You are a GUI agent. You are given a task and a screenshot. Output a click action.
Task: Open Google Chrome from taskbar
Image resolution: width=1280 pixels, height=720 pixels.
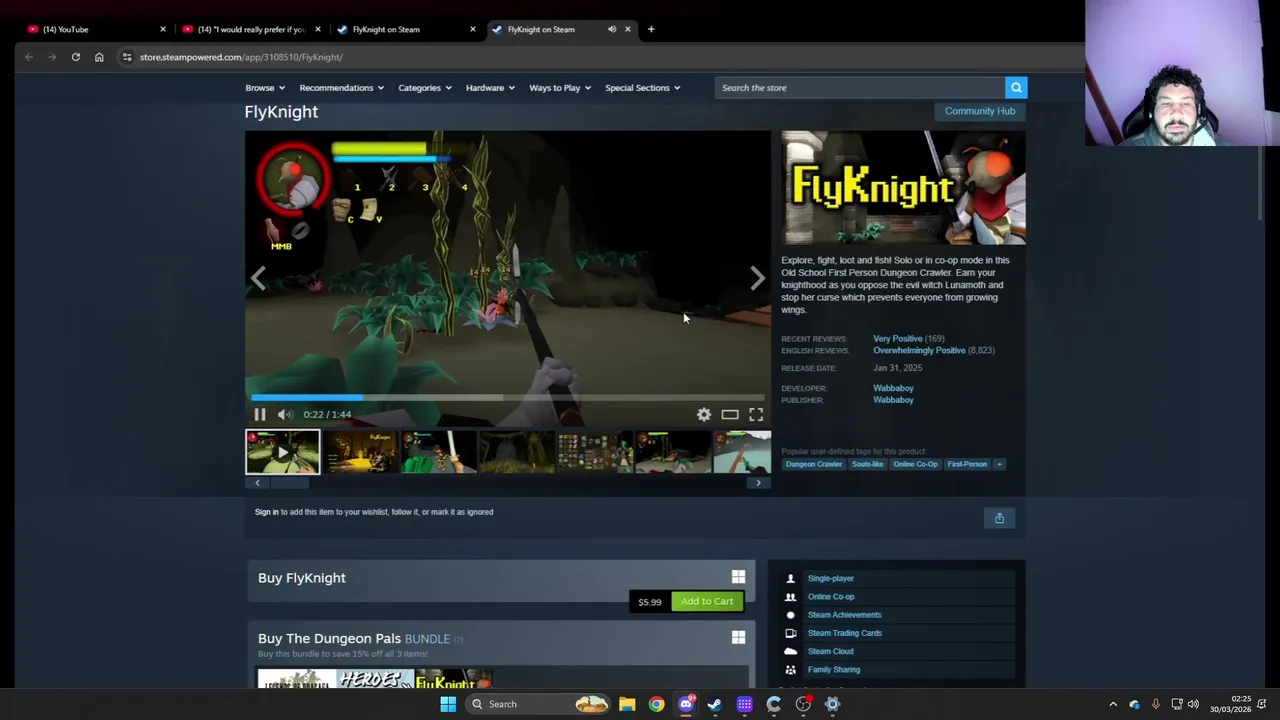click(656, 704)
